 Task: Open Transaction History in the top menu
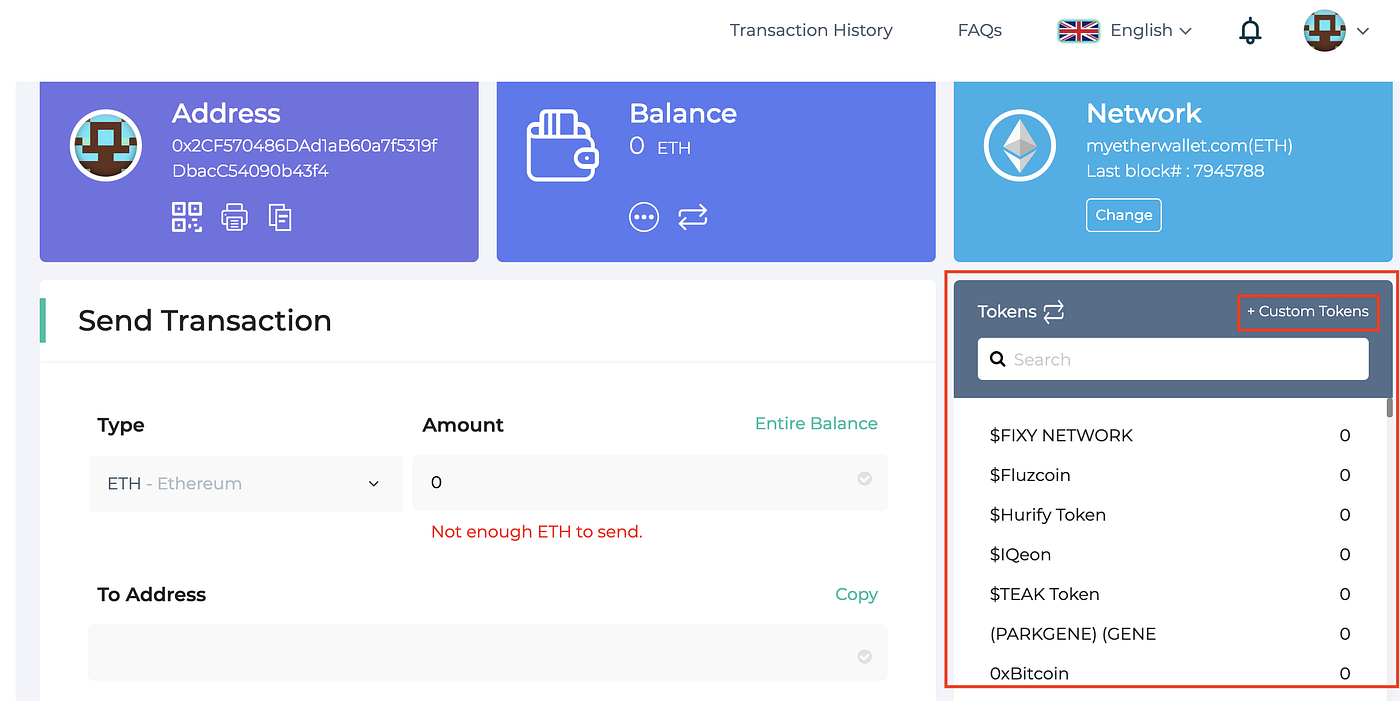[x=811, y=30]
